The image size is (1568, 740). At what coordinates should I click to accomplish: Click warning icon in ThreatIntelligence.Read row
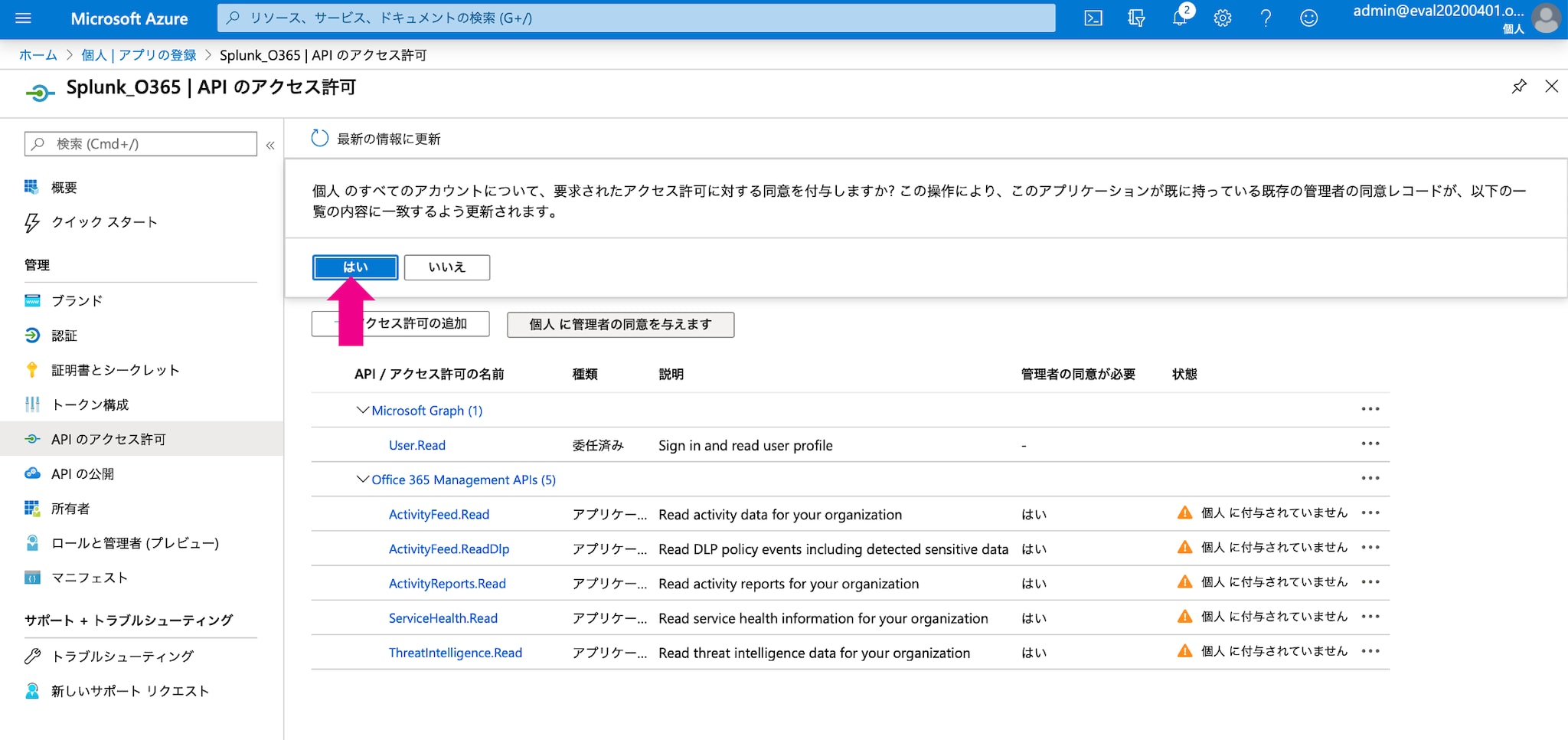[1184, 651]
